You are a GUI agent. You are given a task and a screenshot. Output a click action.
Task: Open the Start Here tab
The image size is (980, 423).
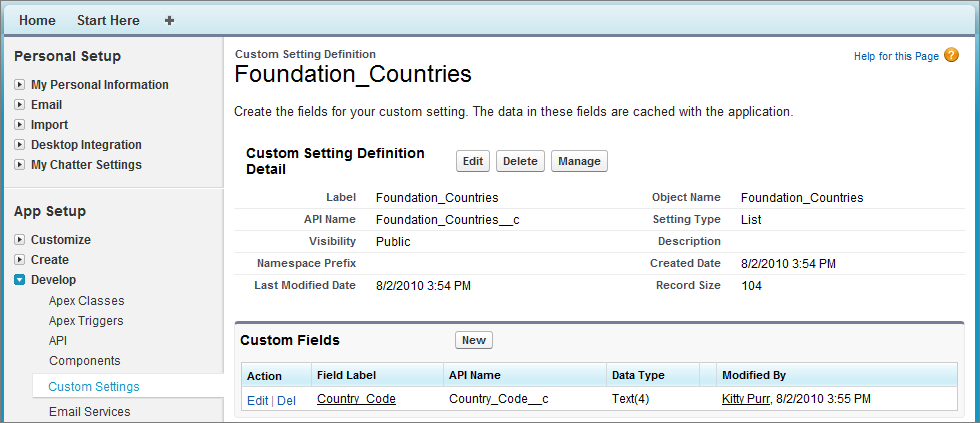point(108,20)
